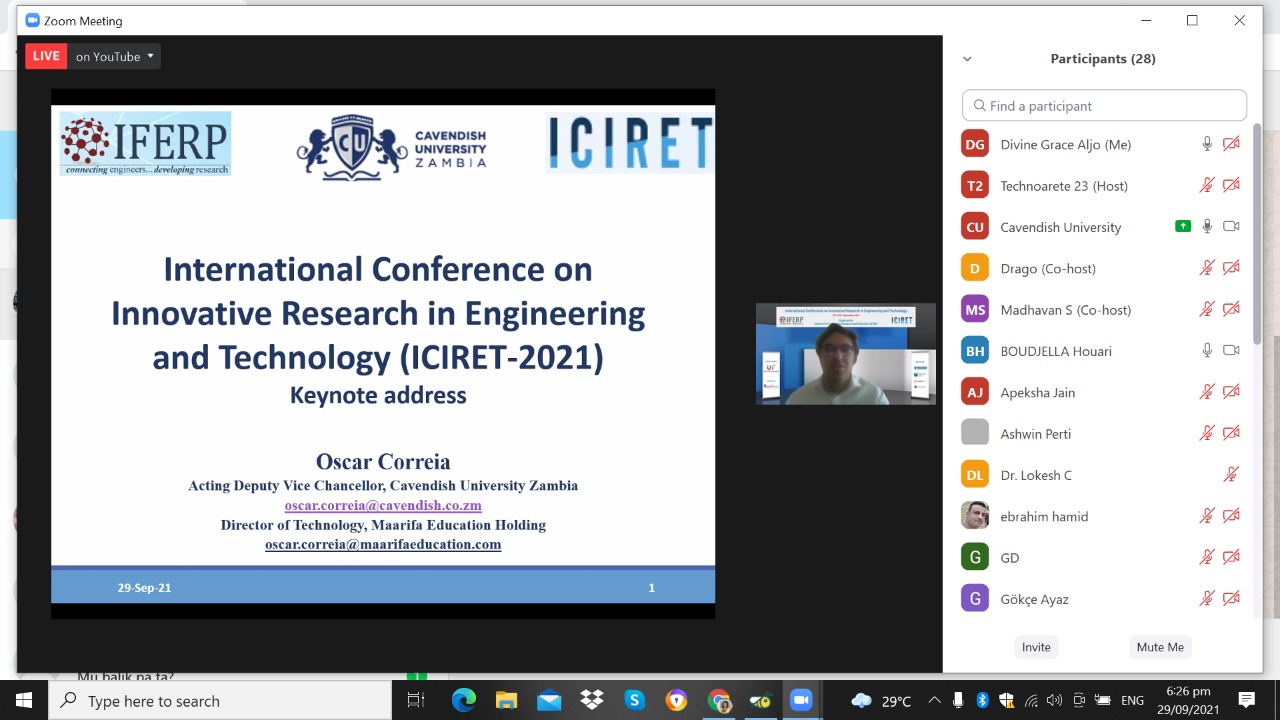Open the LIVE on YouTube dropdown
This screenshot has height=720, width=1280.
(x=116, y=56)
